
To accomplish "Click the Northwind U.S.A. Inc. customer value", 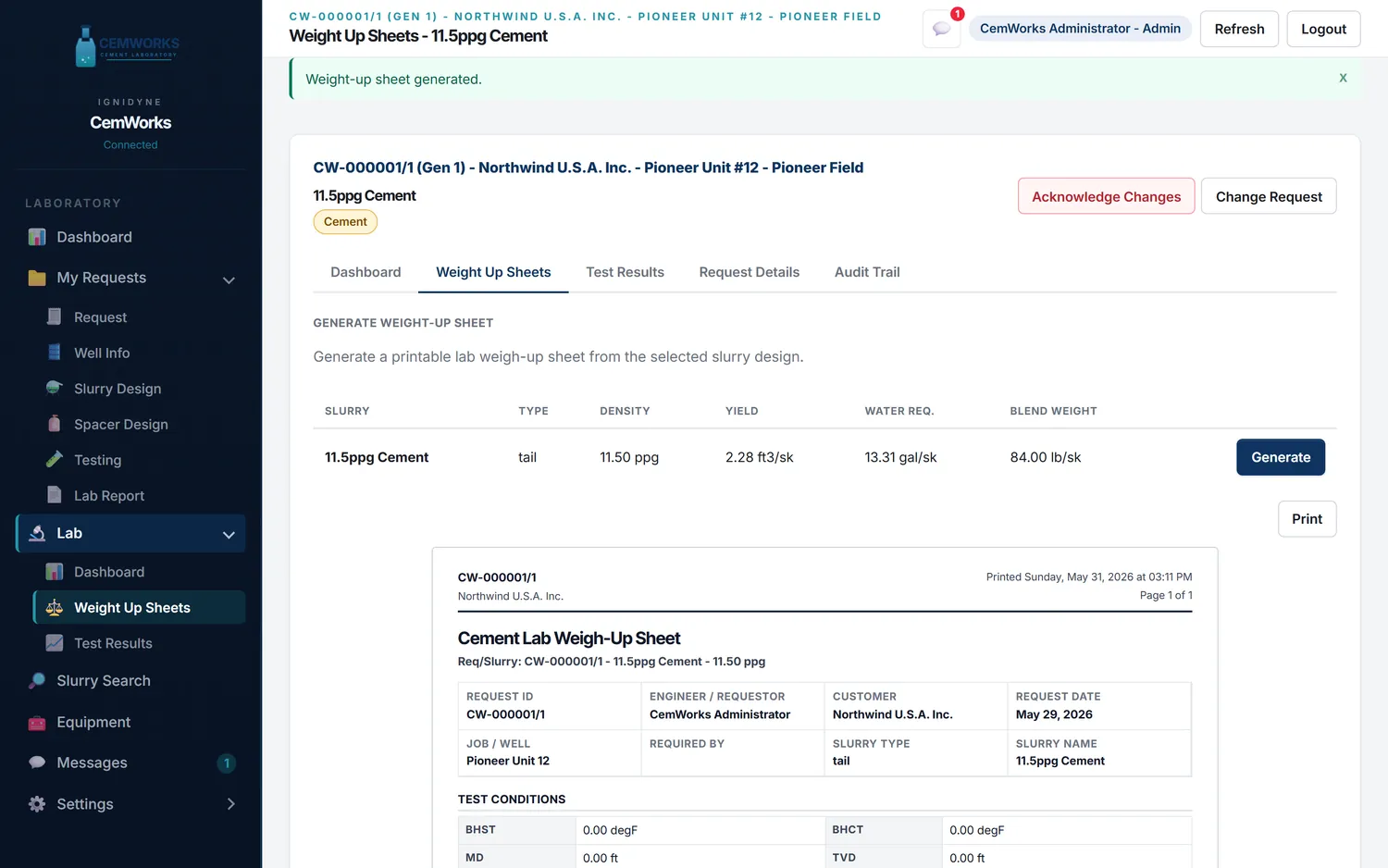I will pos(892,714).
